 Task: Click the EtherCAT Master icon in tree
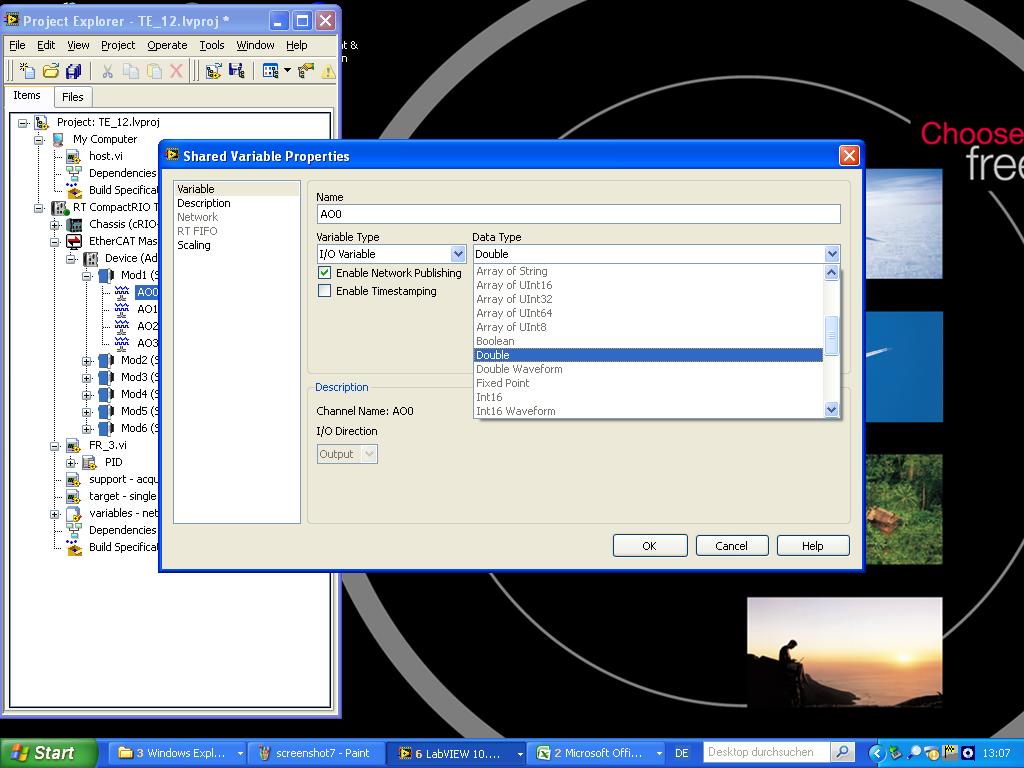[74, 241]
